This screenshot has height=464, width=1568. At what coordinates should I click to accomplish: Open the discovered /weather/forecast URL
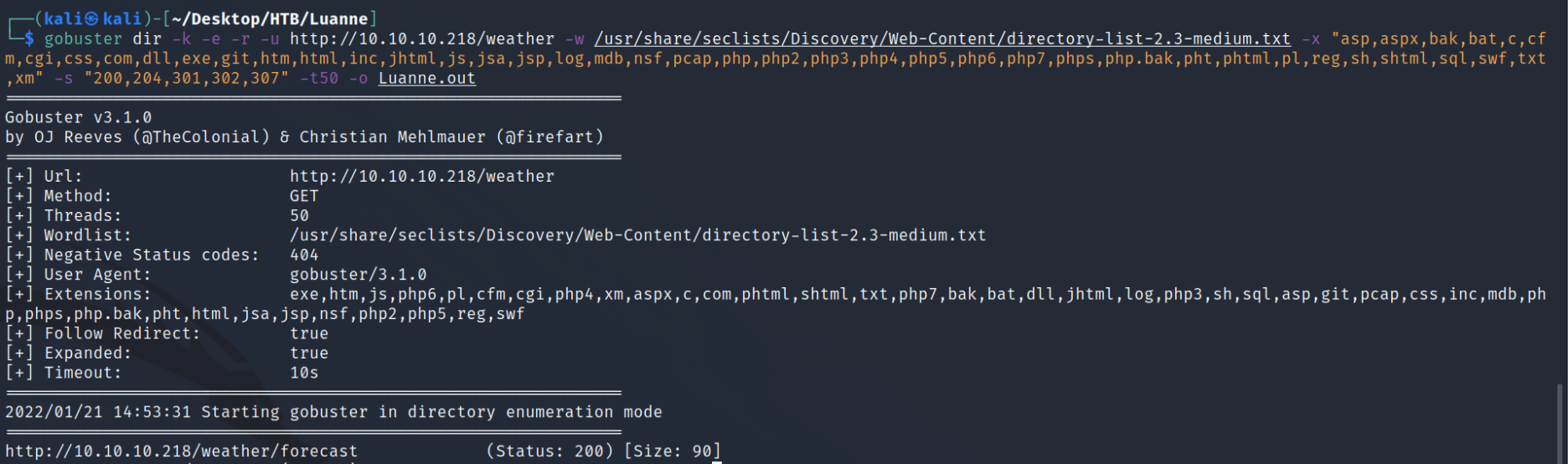(x=181, y=451)
